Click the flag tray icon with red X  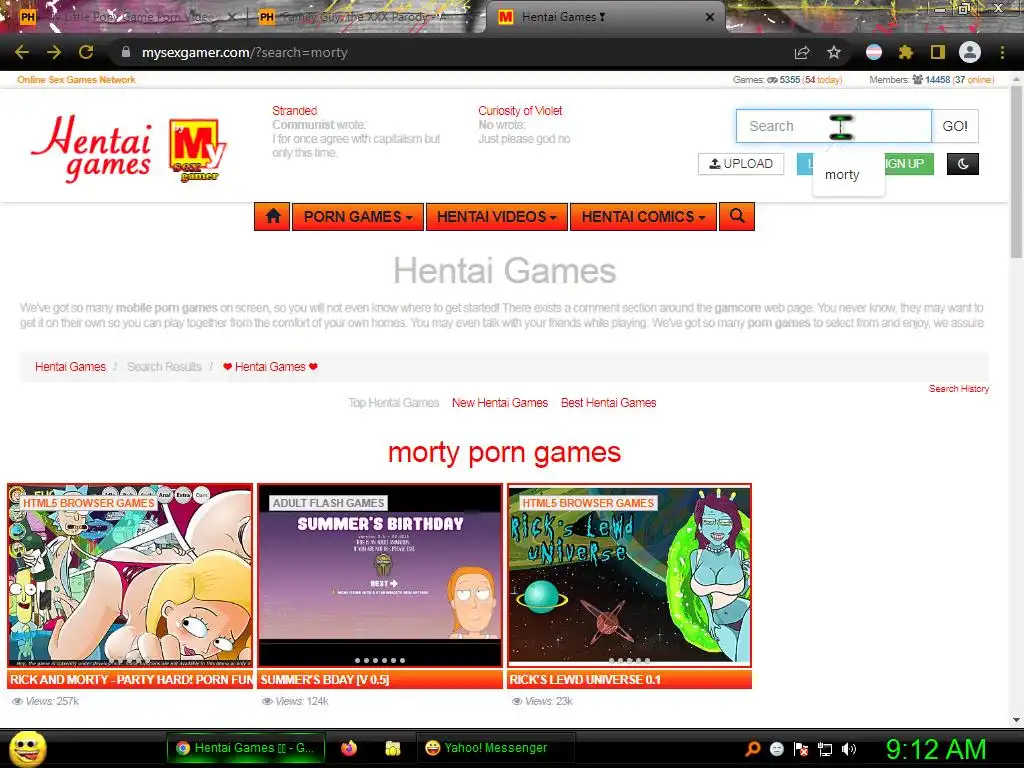coord(801,749)
